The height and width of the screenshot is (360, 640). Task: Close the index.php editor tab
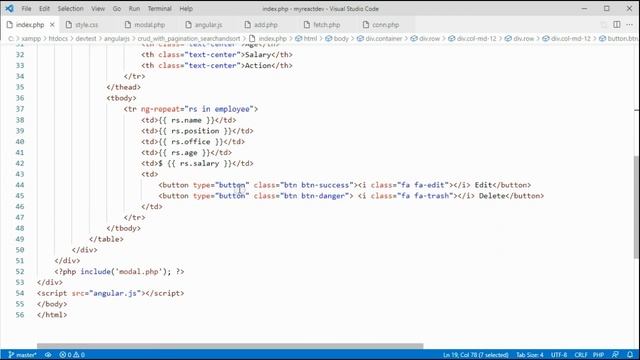52,25
